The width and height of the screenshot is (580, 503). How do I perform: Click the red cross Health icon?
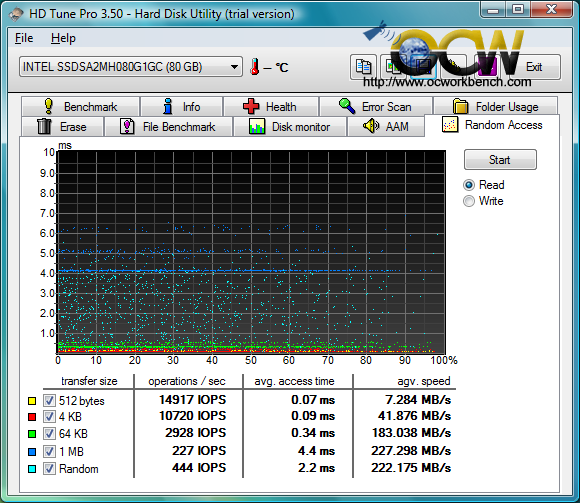[251, 107]
